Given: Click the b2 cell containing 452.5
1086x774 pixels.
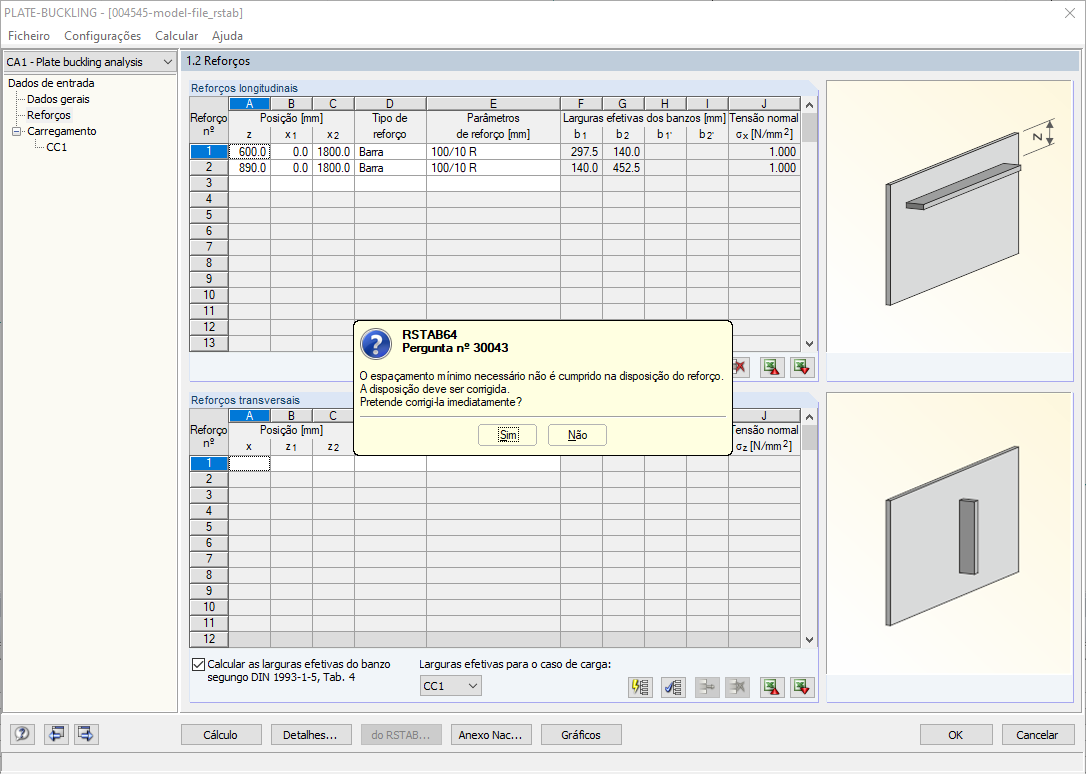Looking at the screenshot, I should click(623, 168).
